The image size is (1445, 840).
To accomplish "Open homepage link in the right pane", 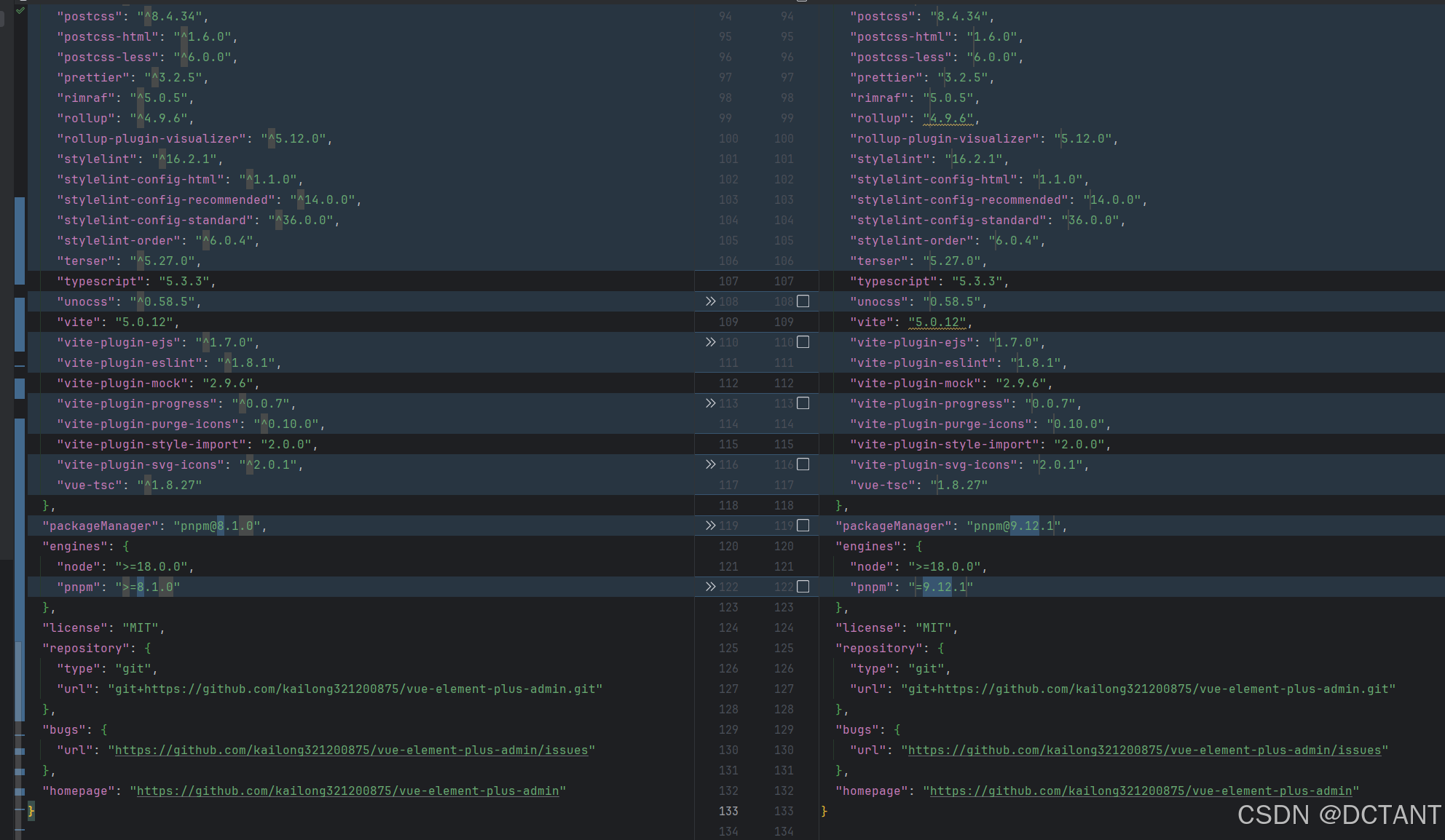I will [x=1141, y=791].
